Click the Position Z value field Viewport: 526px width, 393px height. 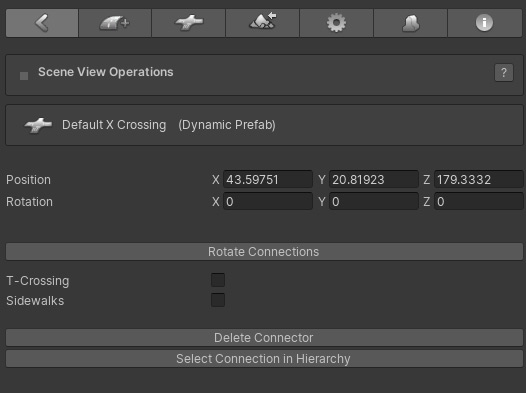[x=479, y=179]
